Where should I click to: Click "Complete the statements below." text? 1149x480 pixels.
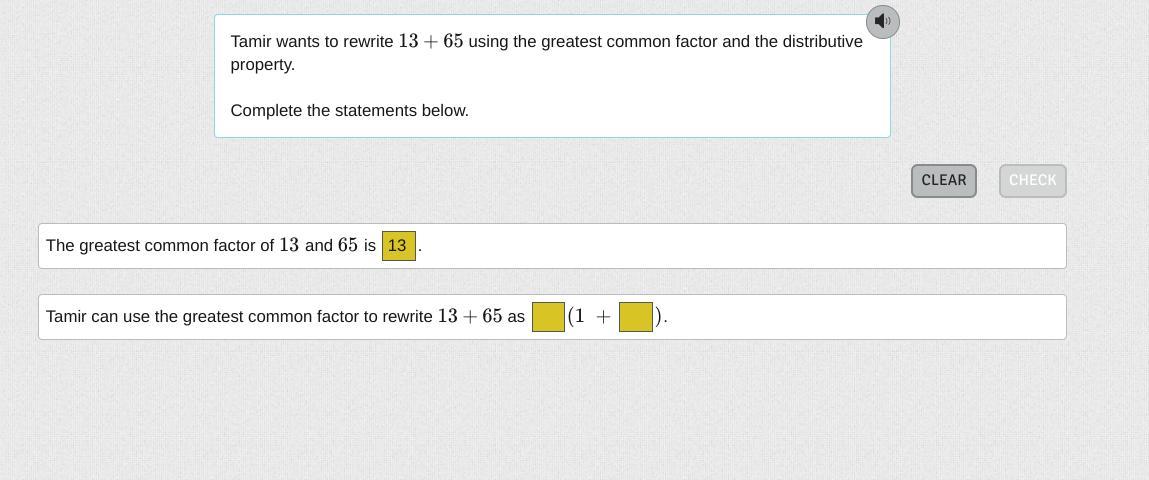pyautogui.click(x=349, y=110)
